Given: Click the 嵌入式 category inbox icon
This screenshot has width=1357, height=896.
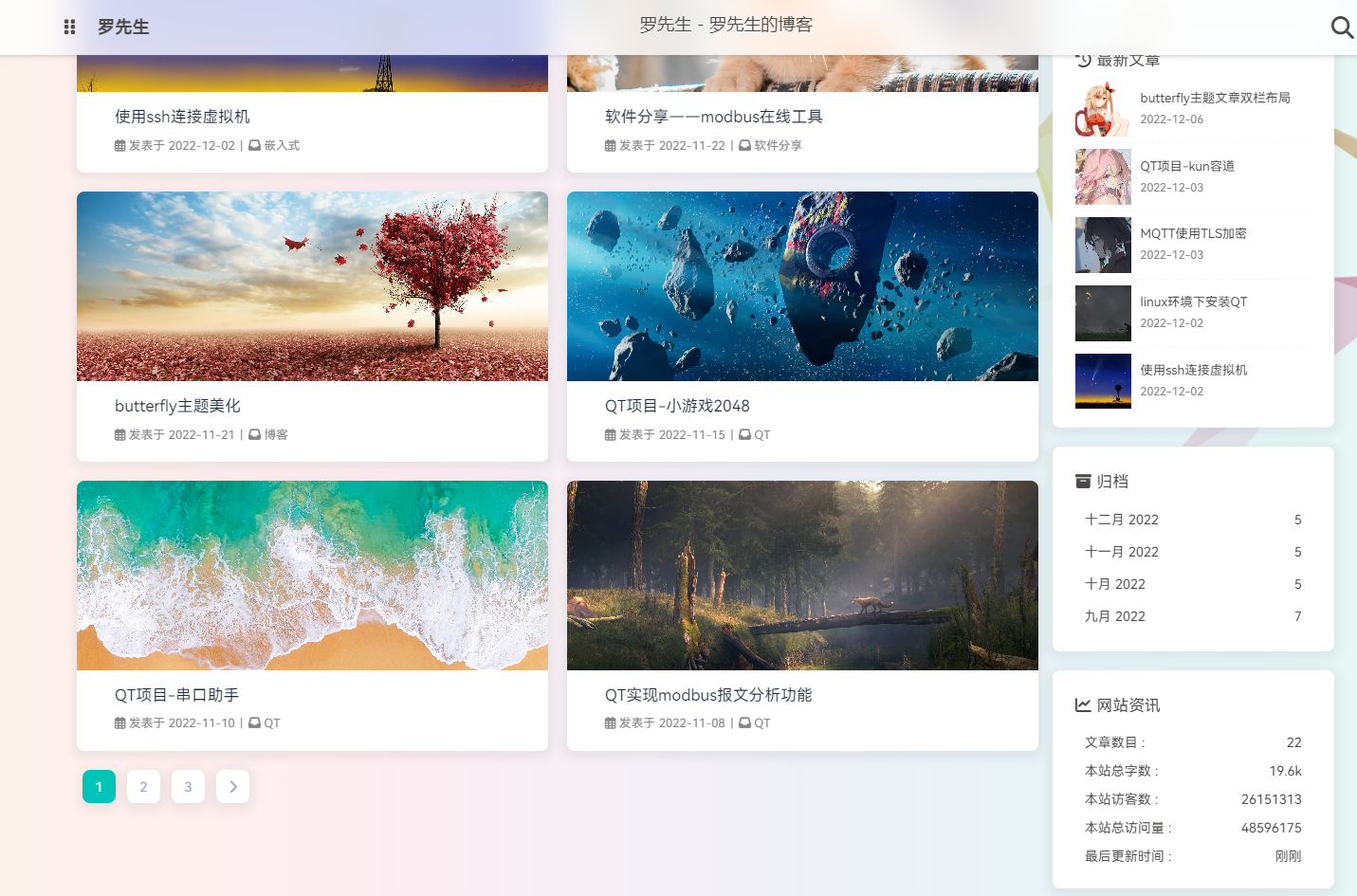Looking at the screenshot, I should [255, 145].
